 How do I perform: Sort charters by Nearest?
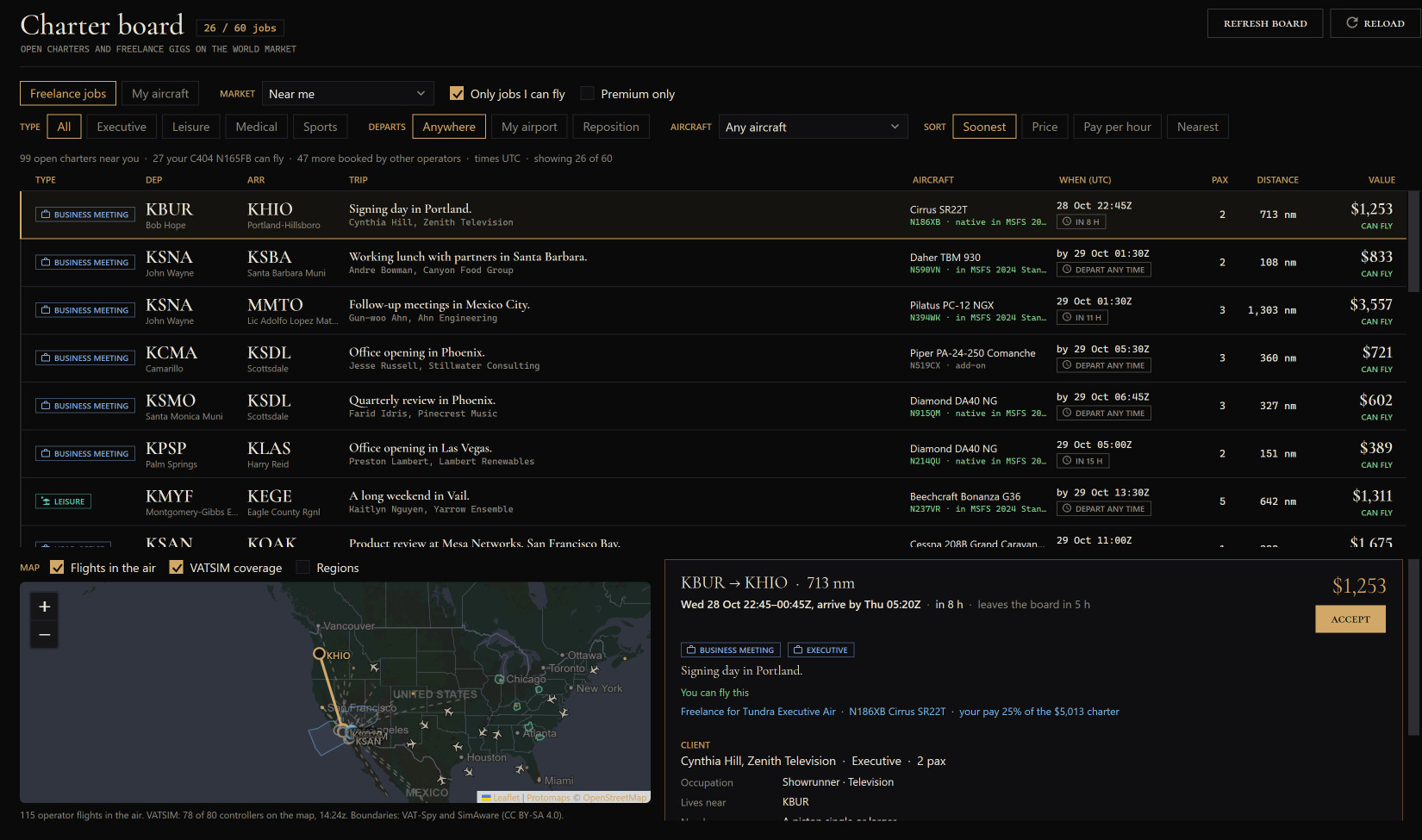[x=1198, y=127]
